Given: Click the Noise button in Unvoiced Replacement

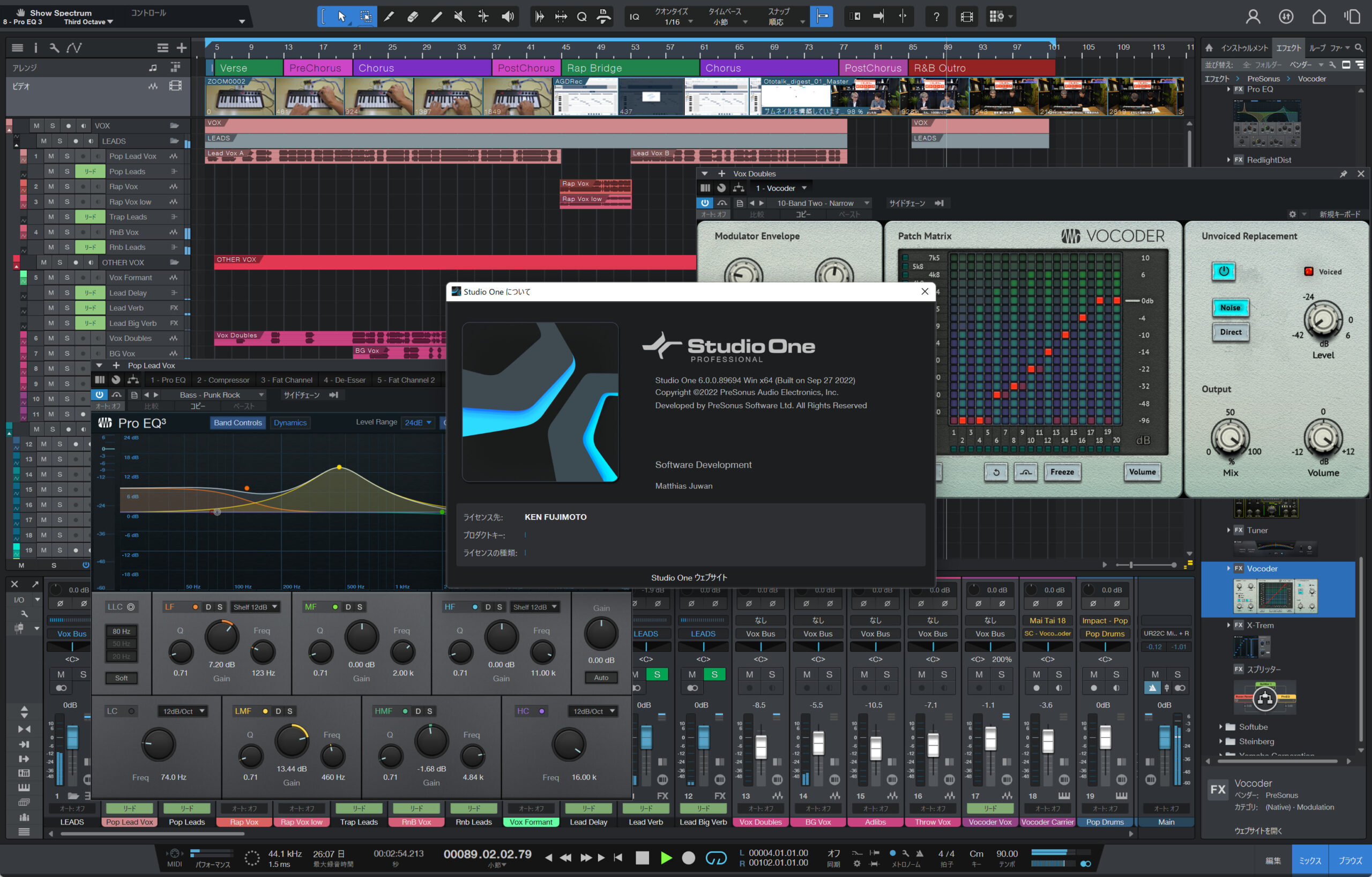Looking at the screenshot, I should click(1230, 308).
